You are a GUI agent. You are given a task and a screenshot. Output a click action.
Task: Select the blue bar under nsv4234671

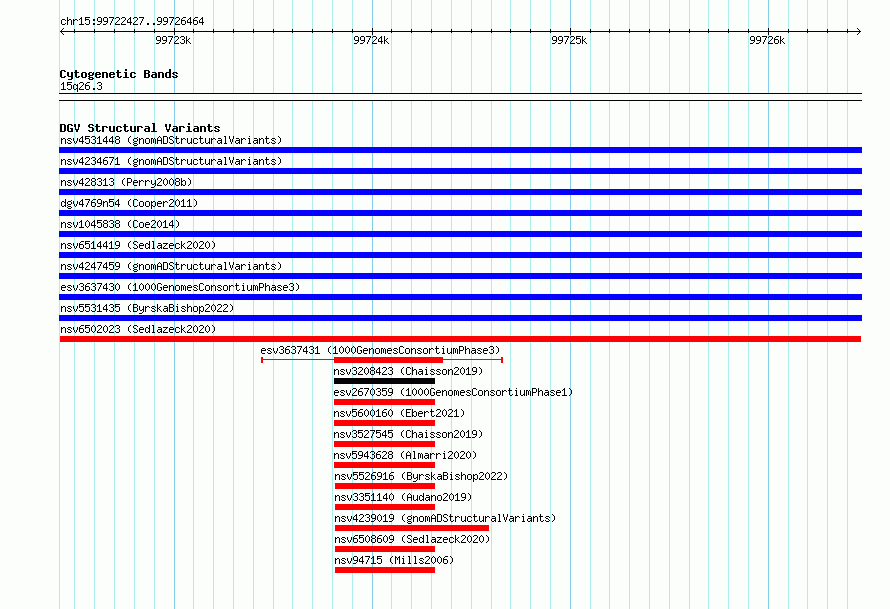tap(460, 171)
